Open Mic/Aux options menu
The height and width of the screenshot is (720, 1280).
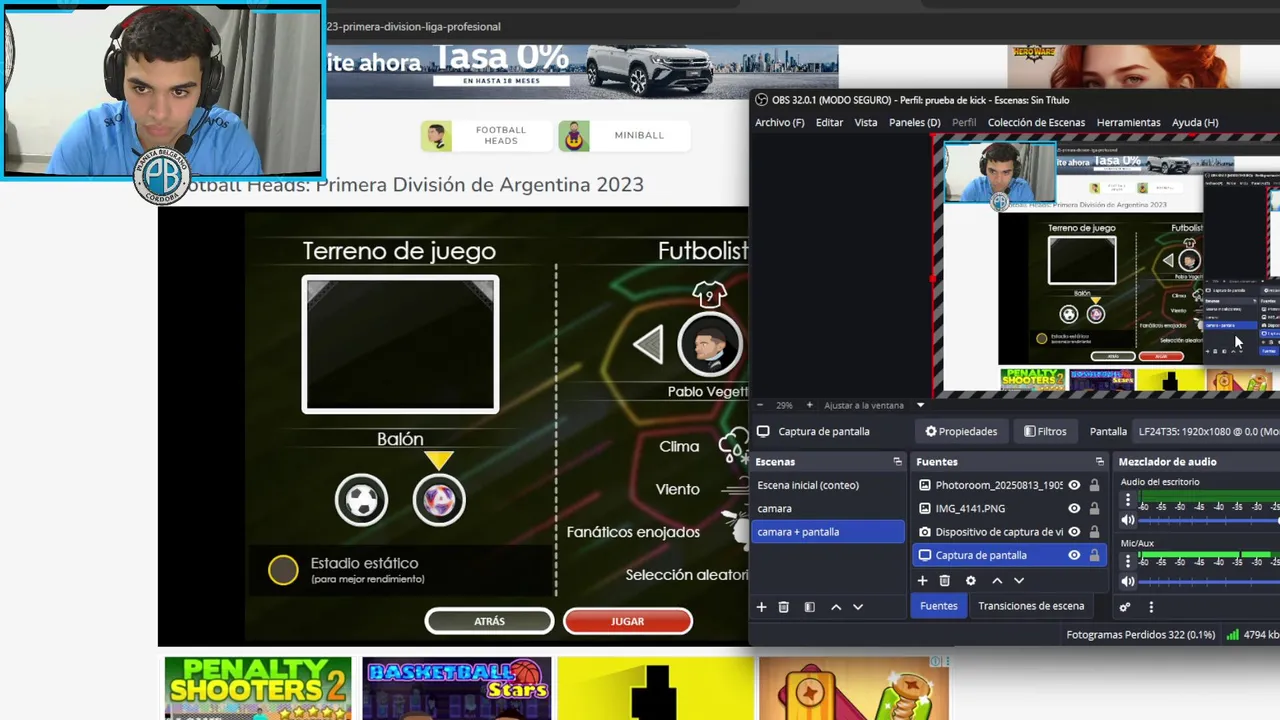[1128, 561]
